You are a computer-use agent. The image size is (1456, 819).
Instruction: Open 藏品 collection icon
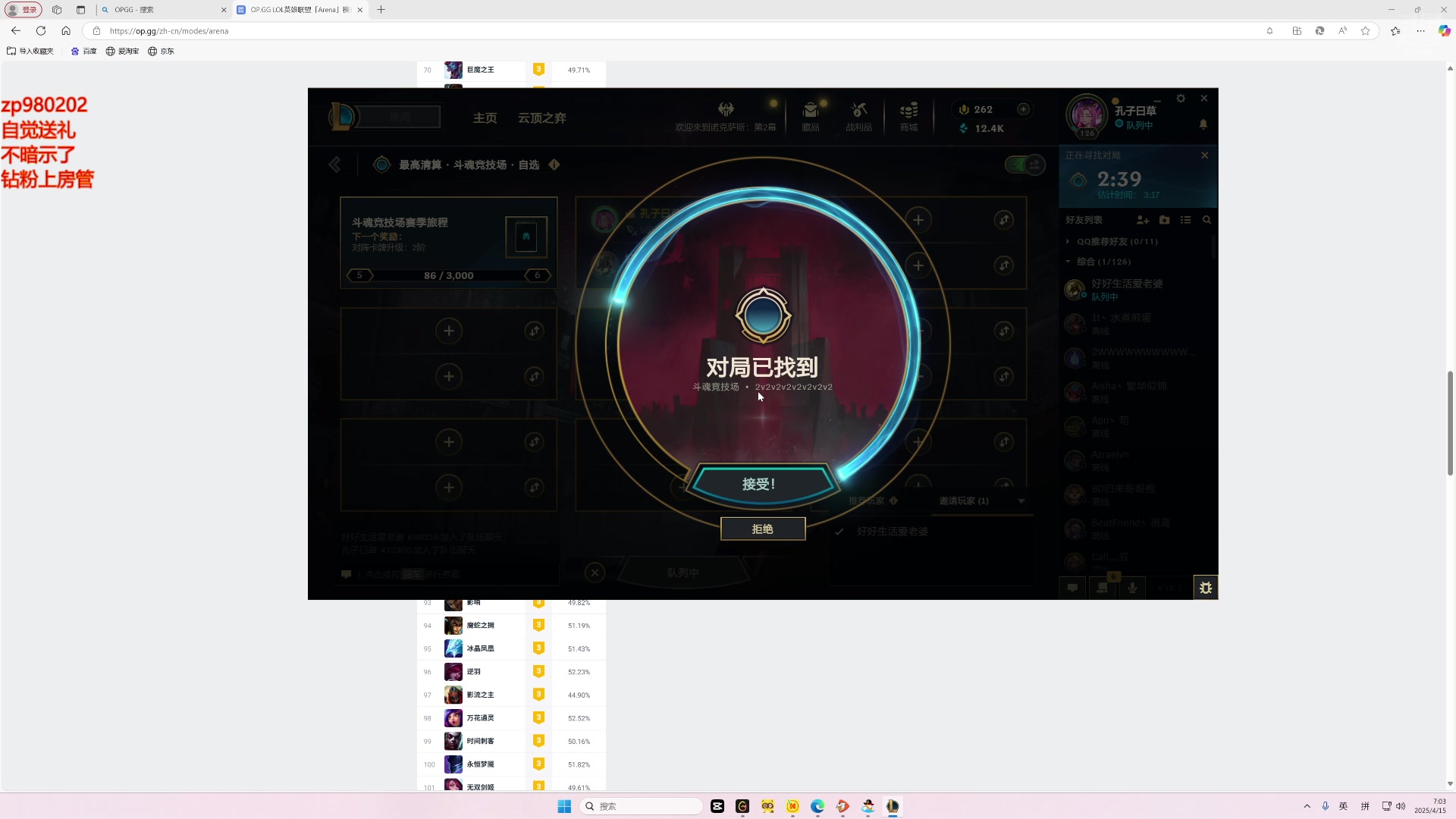click(x=811, y=116)
